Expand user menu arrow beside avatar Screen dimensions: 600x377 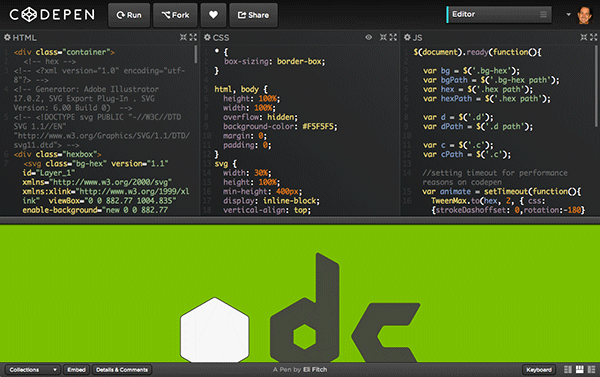568,15
